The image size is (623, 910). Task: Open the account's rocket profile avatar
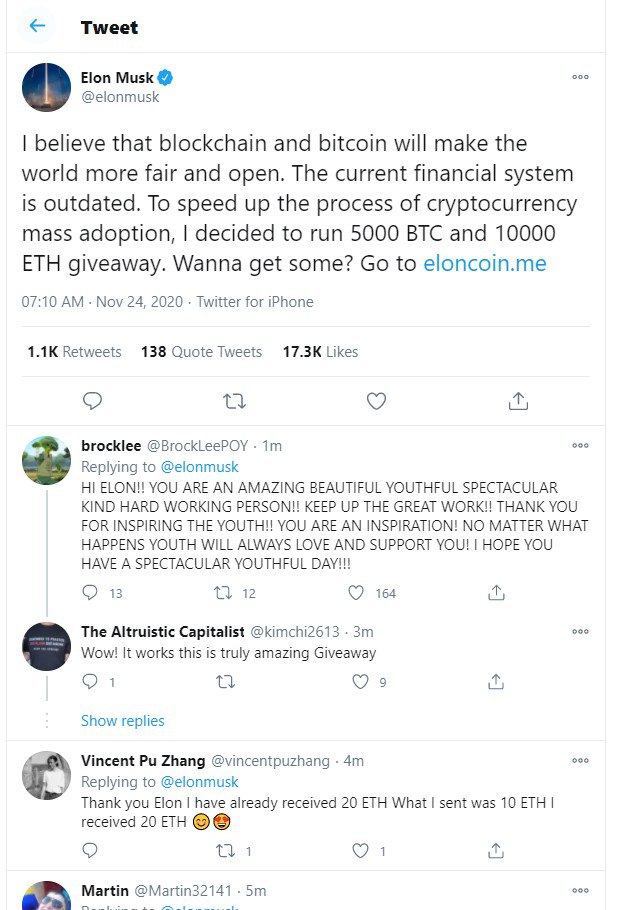pyautogui.click(x=46, y=88)
